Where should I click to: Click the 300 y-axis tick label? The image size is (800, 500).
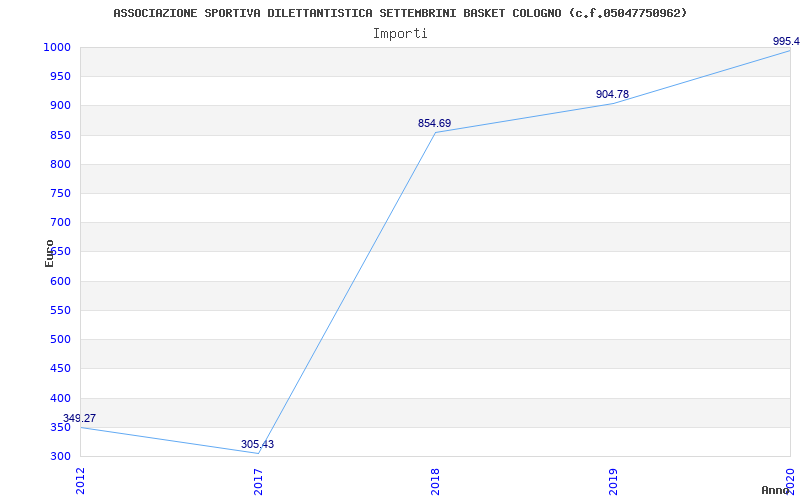[60, 456]
